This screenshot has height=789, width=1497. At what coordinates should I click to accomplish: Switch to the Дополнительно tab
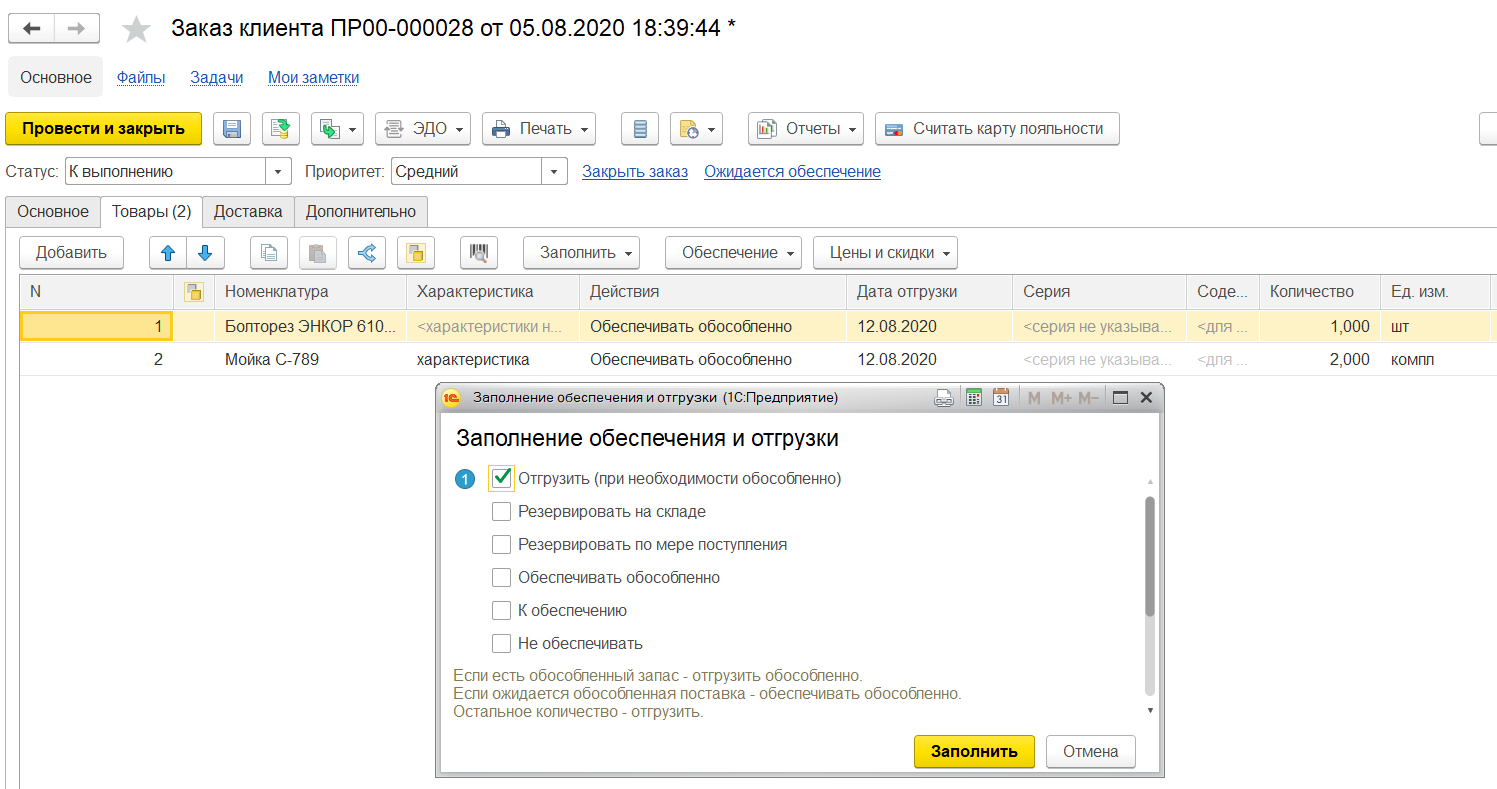361,212
